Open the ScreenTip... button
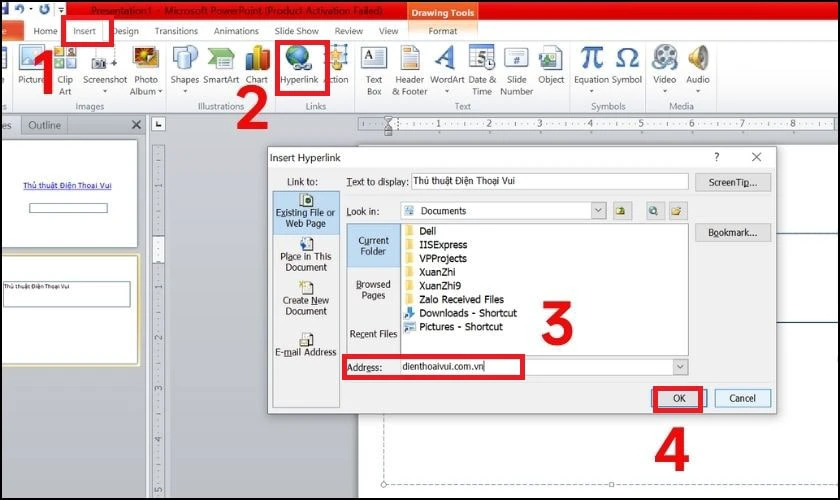Image resolution: width=840 pixels, height=500 pixels. point(732,182)
